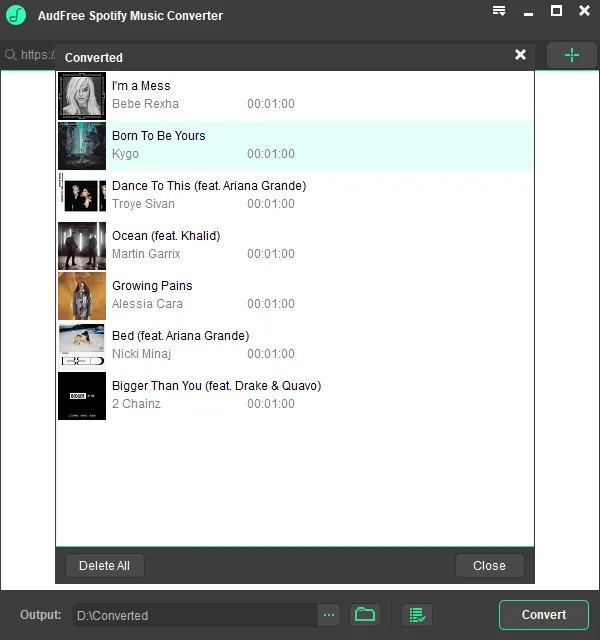Screen dimensions: 600x640
Task: Close the Converted panel with X
Action: [x=520, y=55]
